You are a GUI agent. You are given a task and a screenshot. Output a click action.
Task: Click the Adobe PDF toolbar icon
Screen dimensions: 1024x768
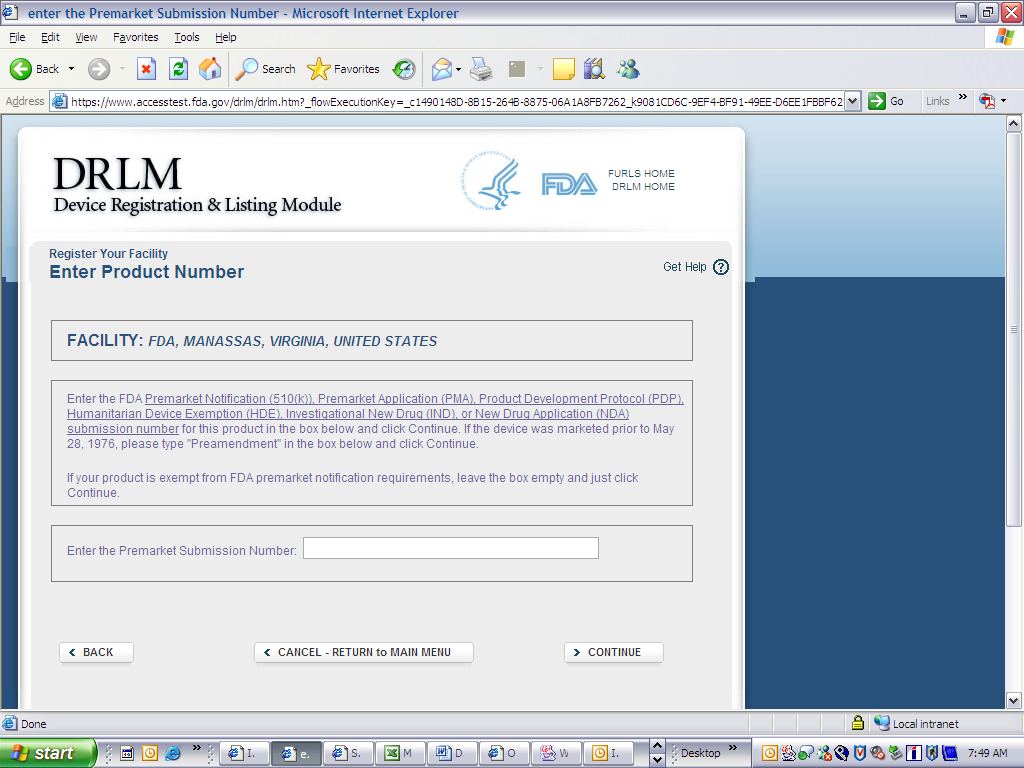pyautogui.click(x=987, y=101)
